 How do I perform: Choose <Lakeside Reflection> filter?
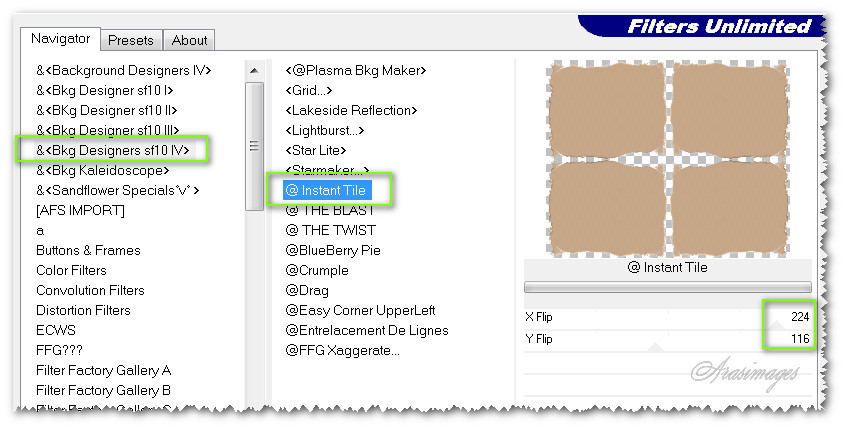[351, 110]
